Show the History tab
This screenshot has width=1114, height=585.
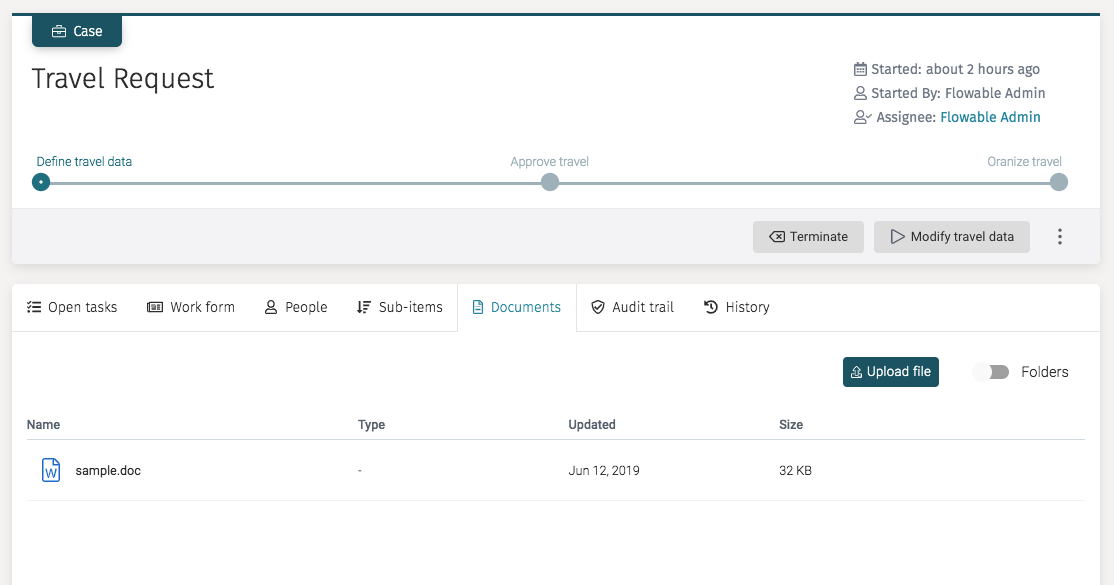click(x=737, y=307)
